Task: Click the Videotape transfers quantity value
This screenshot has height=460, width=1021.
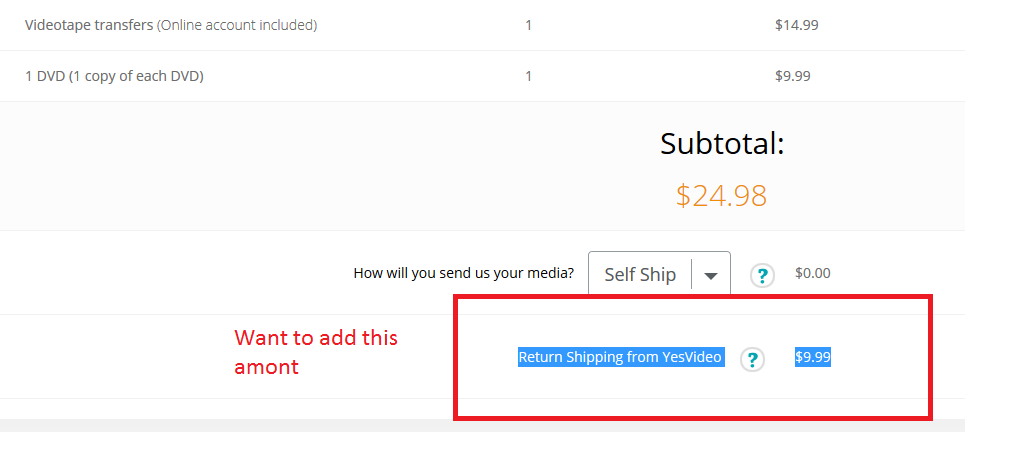Action: pyautogui.click(x=528, y=25)
